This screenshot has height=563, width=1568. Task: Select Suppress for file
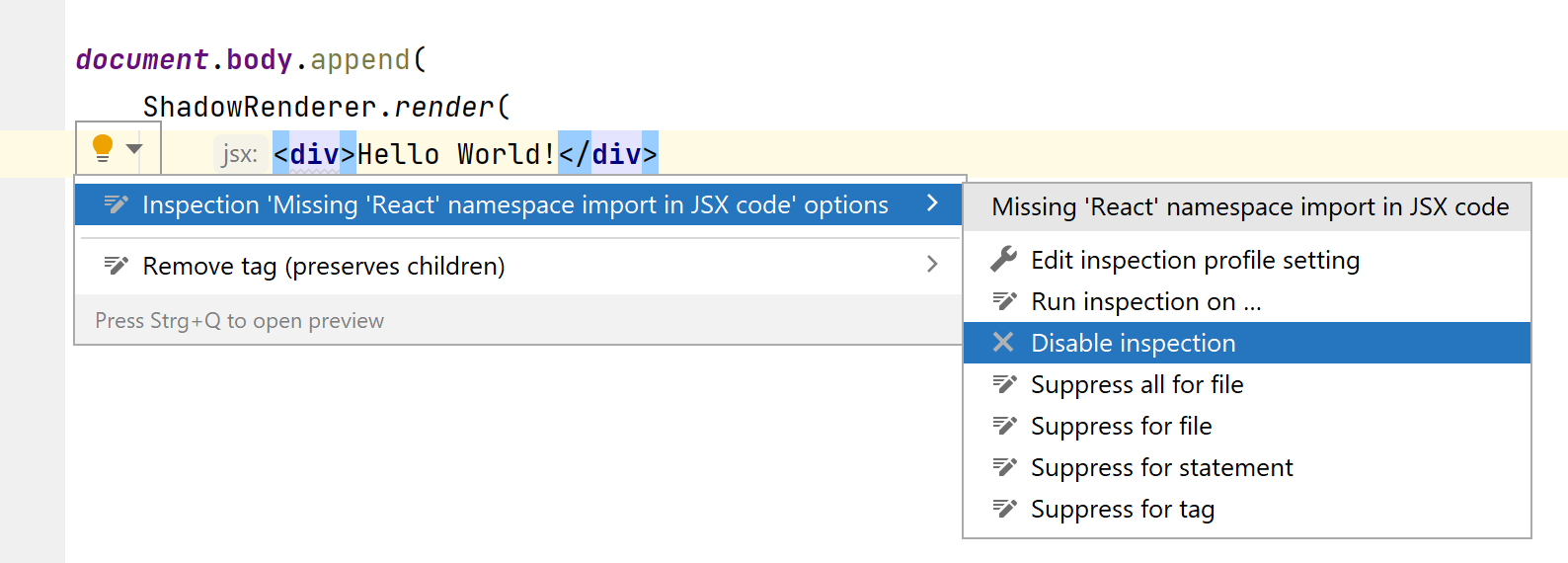[1247, 426]
